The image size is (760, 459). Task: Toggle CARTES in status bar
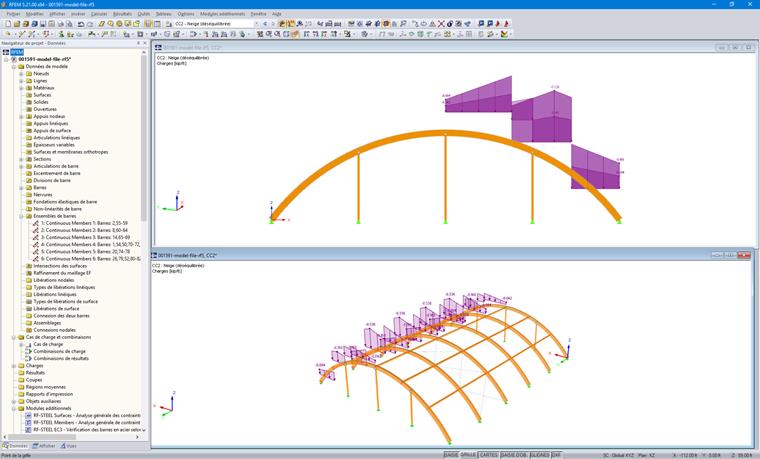tap(489, 455)
